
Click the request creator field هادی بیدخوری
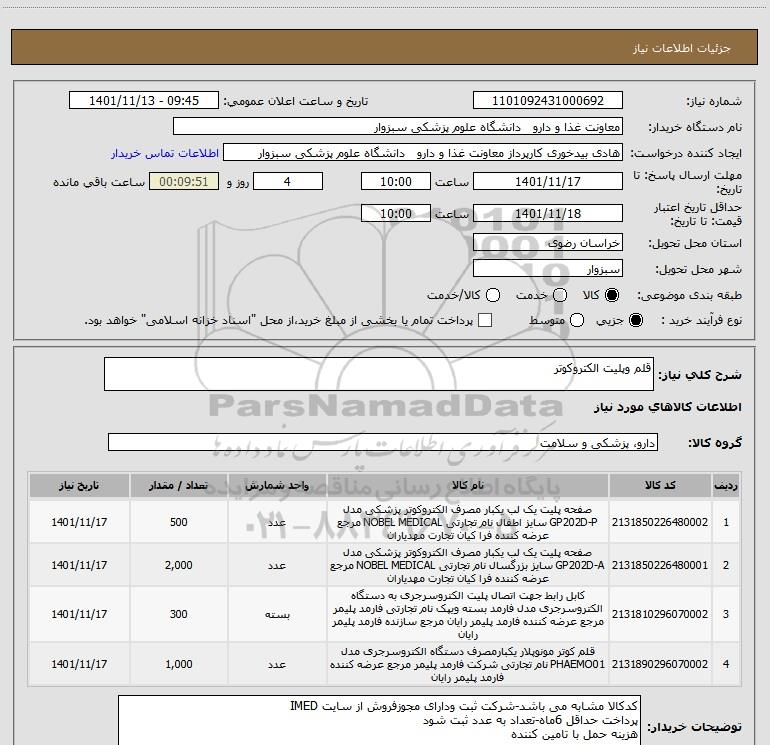[x=423, y=153]
